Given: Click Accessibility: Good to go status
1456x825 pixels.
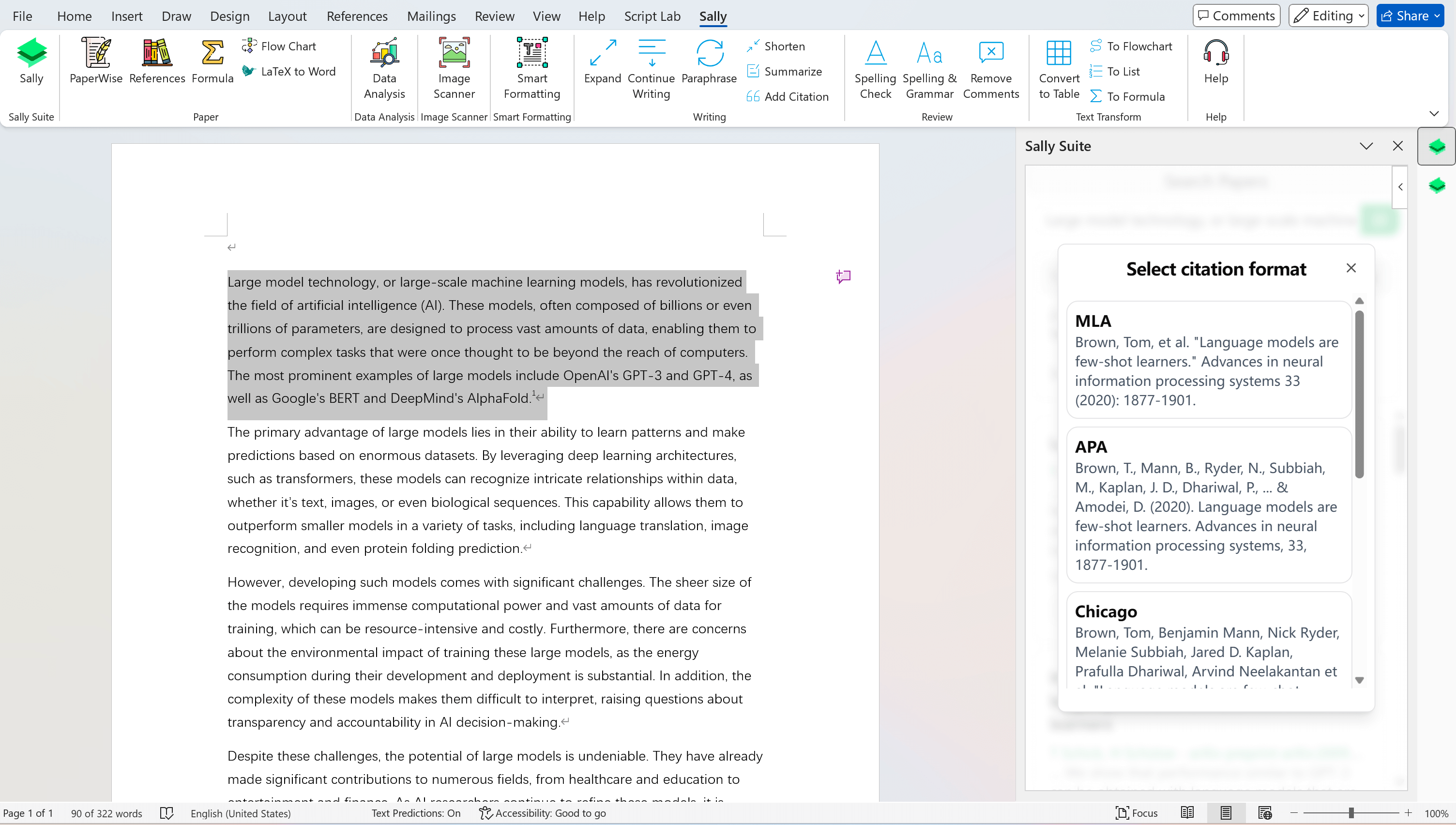Looking at the screenshot, I should [x=543, y=813].
